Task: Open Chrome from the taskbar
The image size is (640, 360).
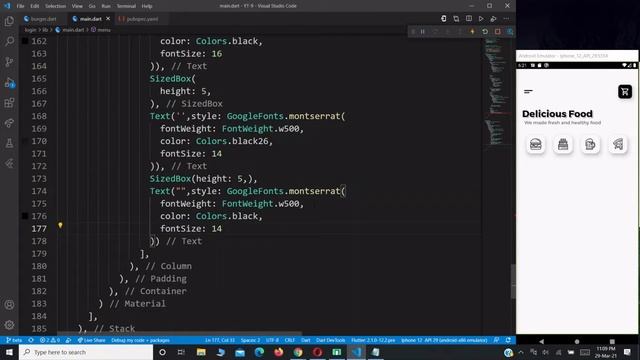Action: coord(298,352)
